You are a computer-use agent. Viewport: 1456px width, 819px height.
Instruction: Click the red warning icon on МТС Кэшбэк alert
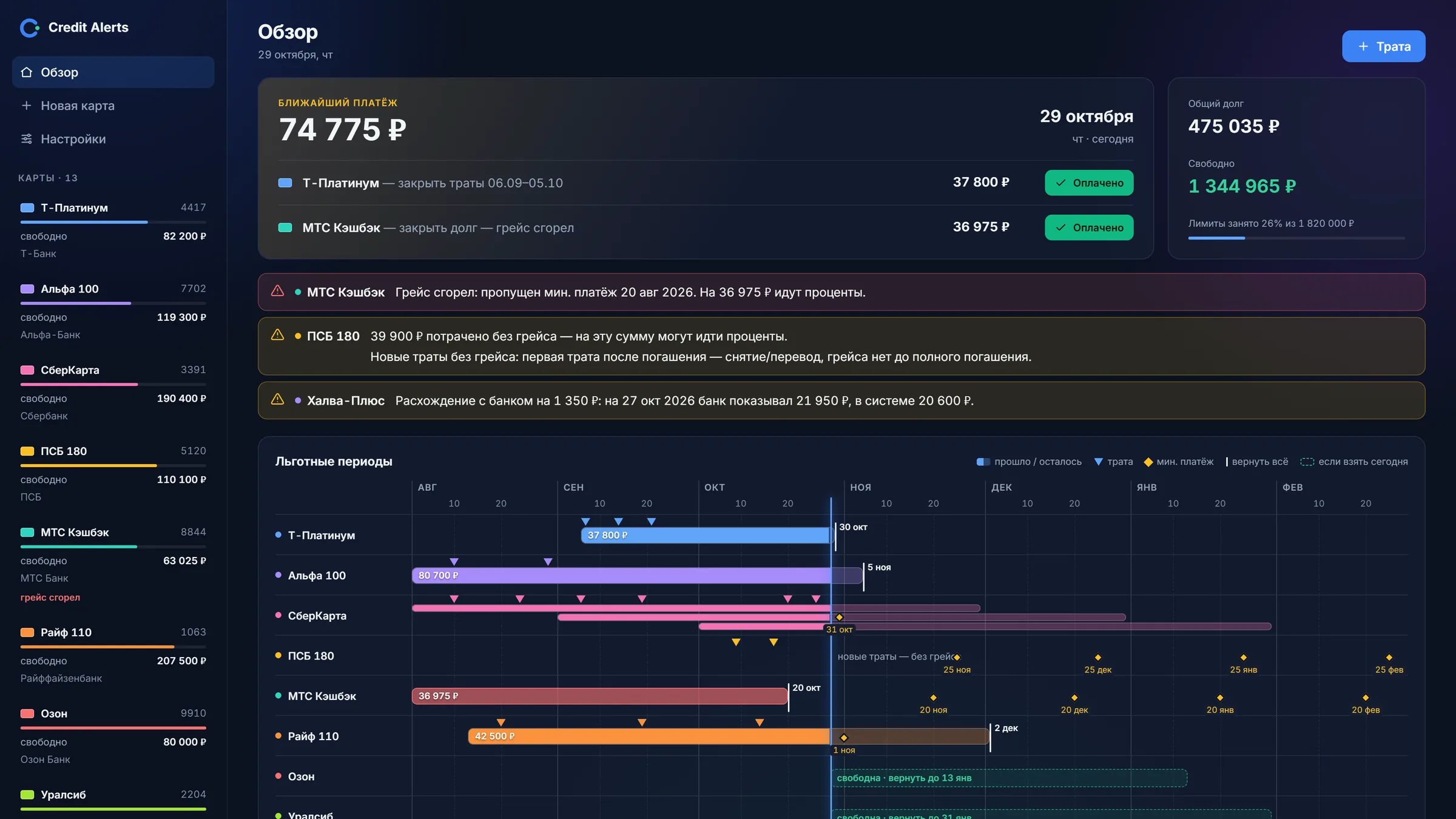coord(277,291)
